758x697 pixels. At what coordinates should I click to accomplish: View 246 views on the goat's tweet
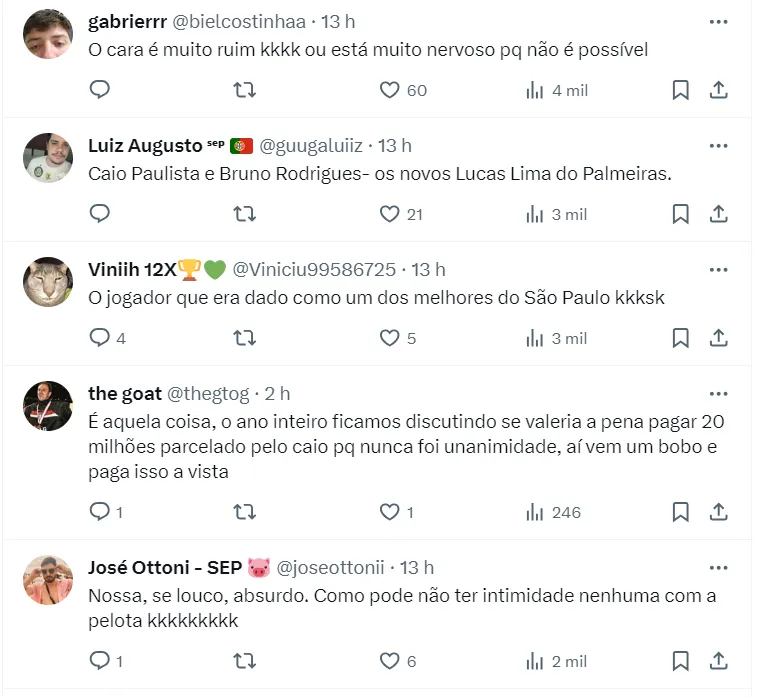tap(553, 512)
